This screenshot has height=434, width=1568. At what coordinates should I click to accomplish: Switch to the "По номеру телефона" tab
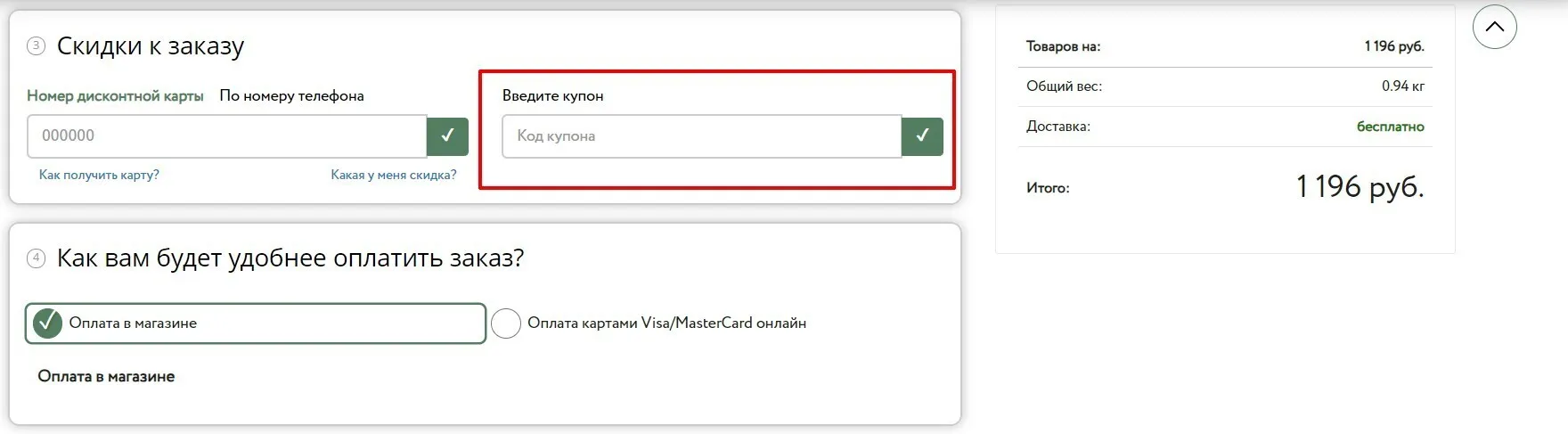(x=291, y=95)
